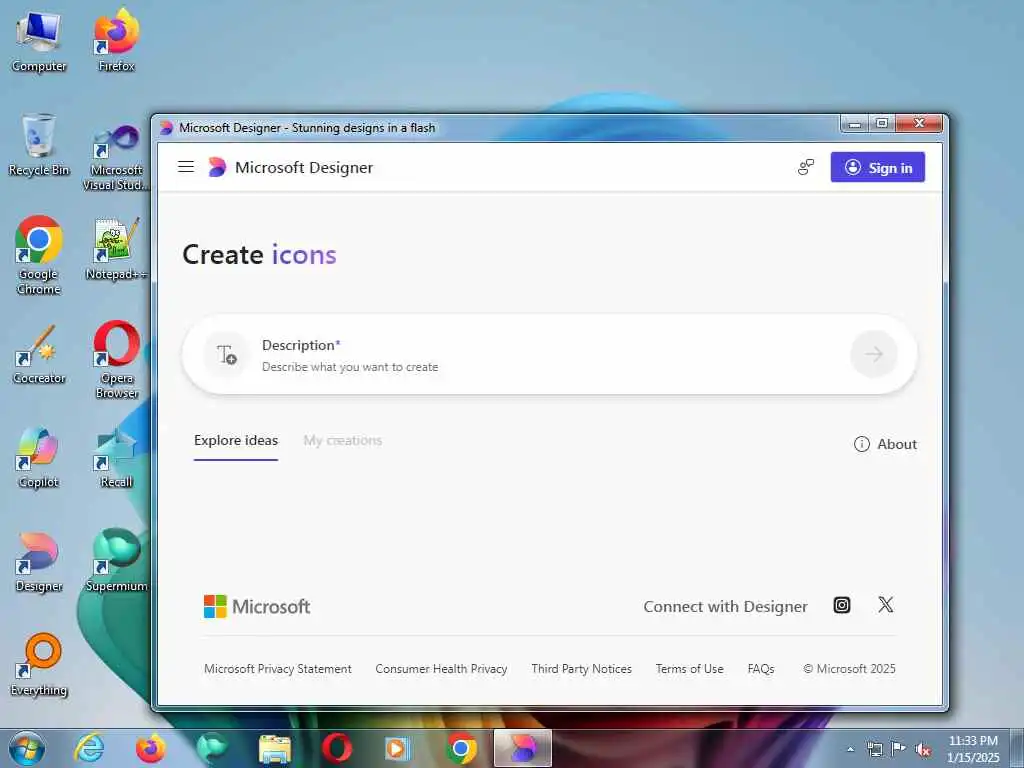This screenshot has height=768, width=1024.
Task: Click the text-add icon in the description box
Action: [x=227, y=355]
